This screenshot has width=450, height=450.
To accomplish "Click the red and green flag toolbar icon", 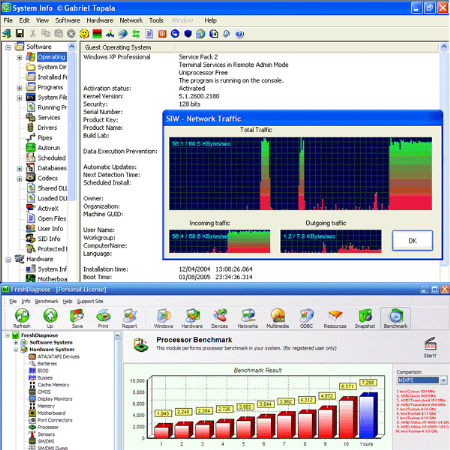I will click(x=97, y=33).
